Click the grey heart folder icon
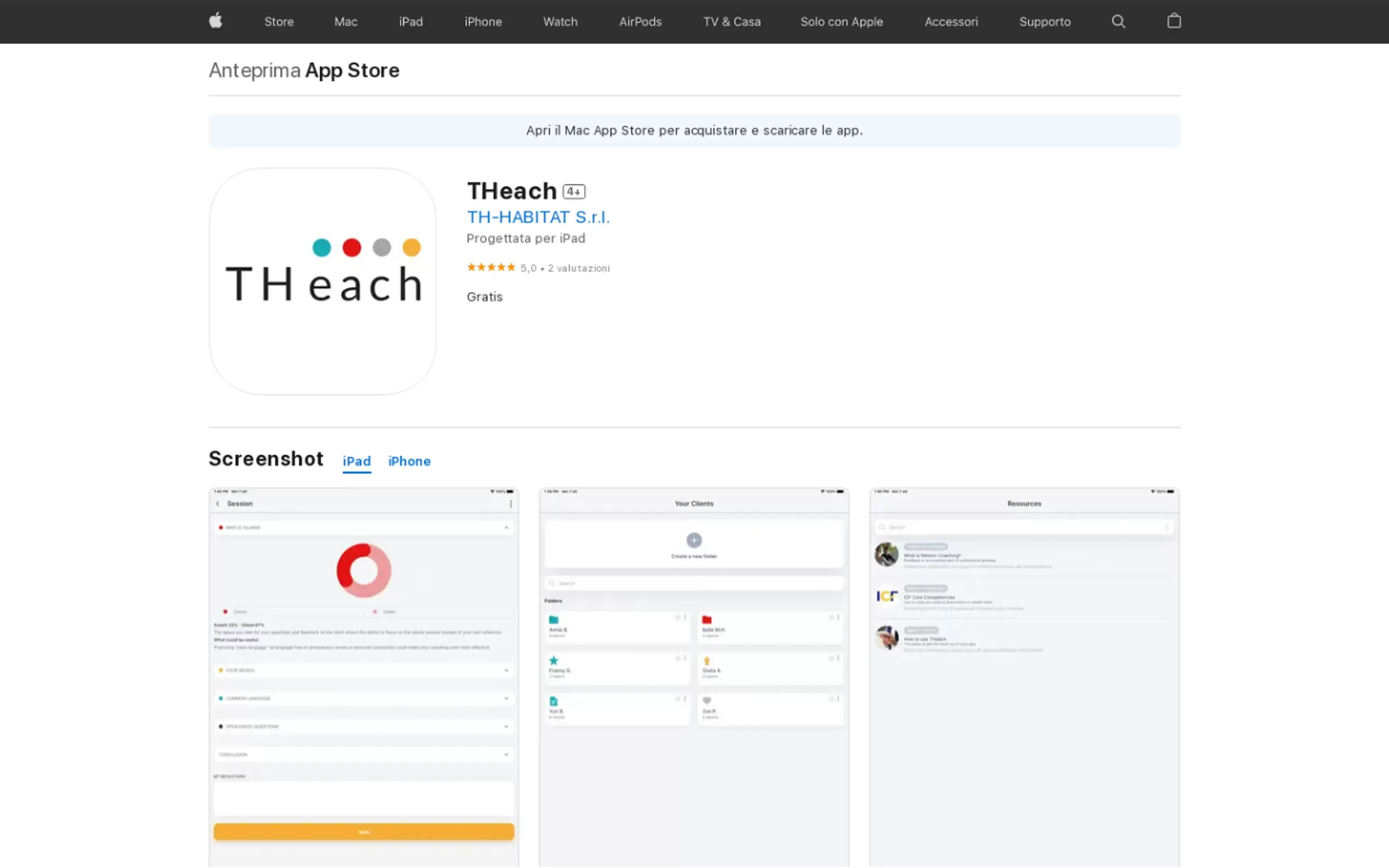The image size is (1389, 868). click(707, 700)
